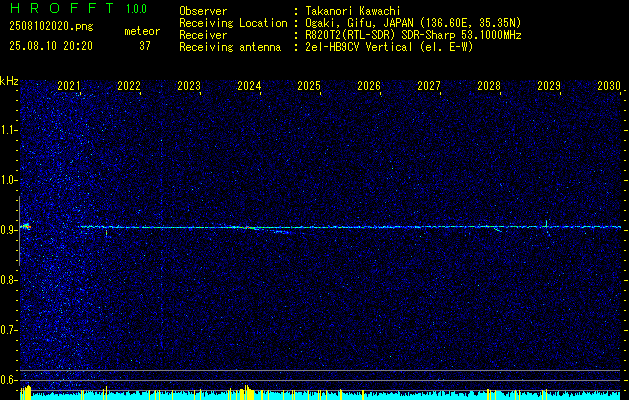Click the R820T2(RTL-SDR) SDR-Sharp 53.1000MHz text
Viewport: 629px width, 400px height.
(x=413, y=35)
